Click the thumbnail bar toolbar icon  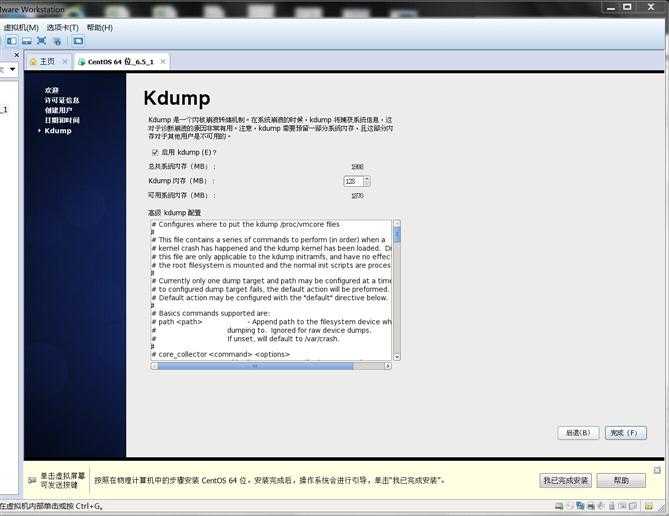[27, 41]
